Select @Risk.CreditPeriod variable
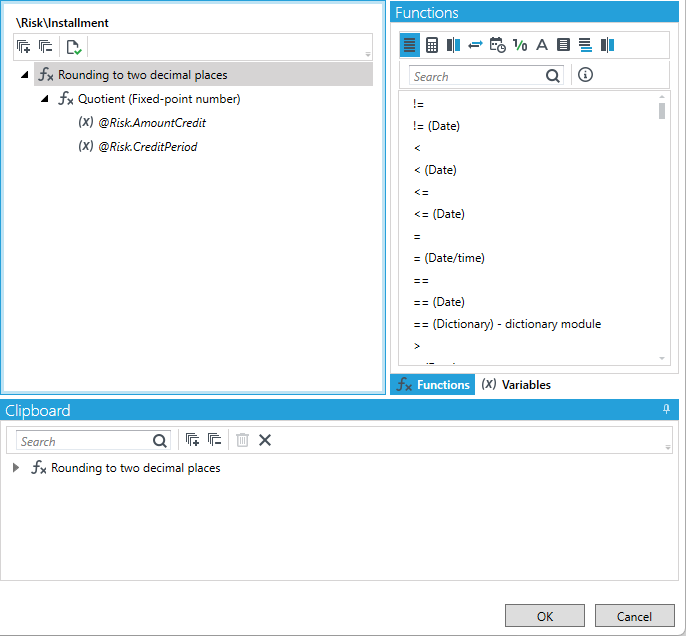The image size is (686, 636). coord(148,147)
